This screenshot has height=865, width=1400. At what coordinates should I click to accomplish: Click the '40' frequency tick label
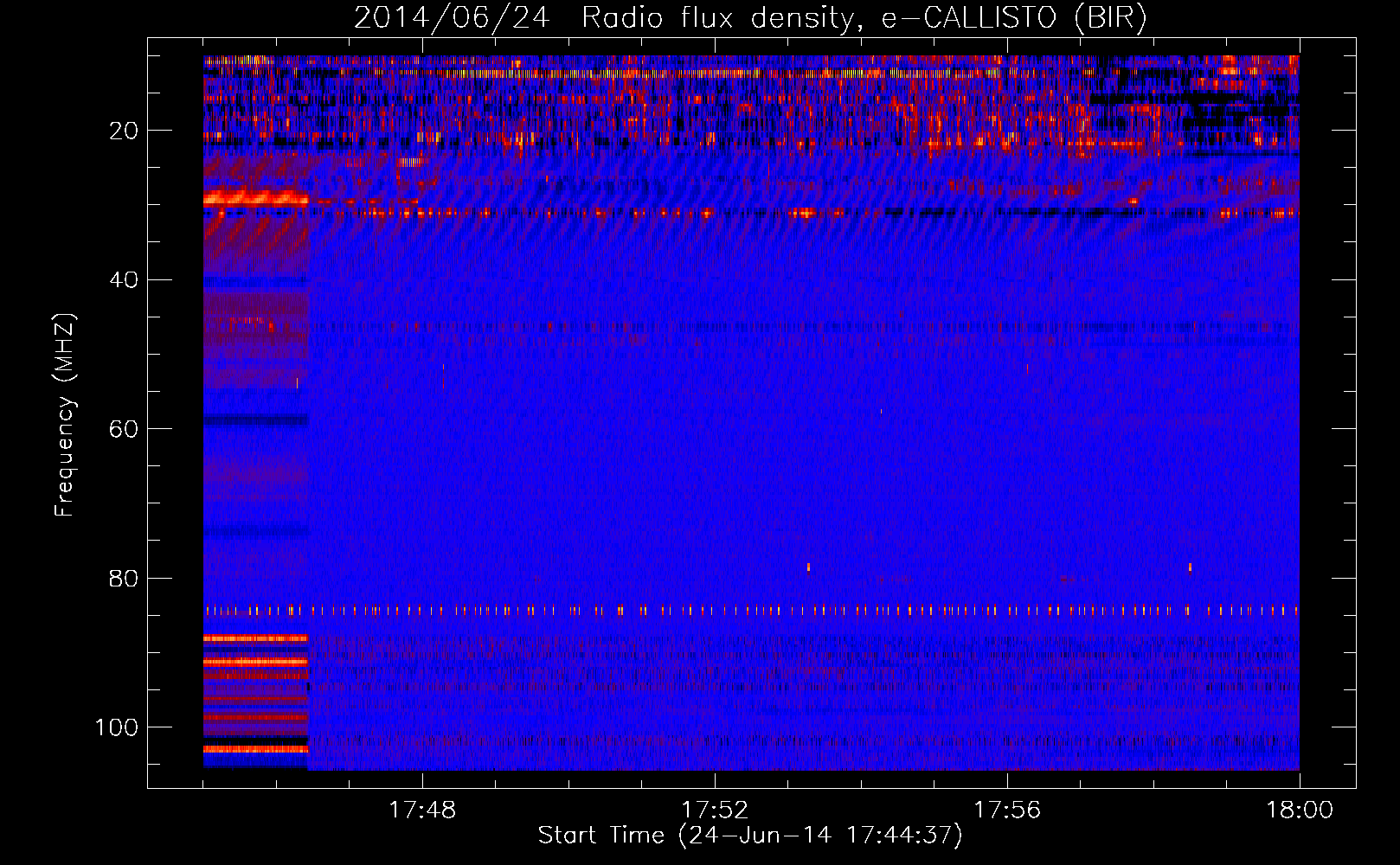125,280
